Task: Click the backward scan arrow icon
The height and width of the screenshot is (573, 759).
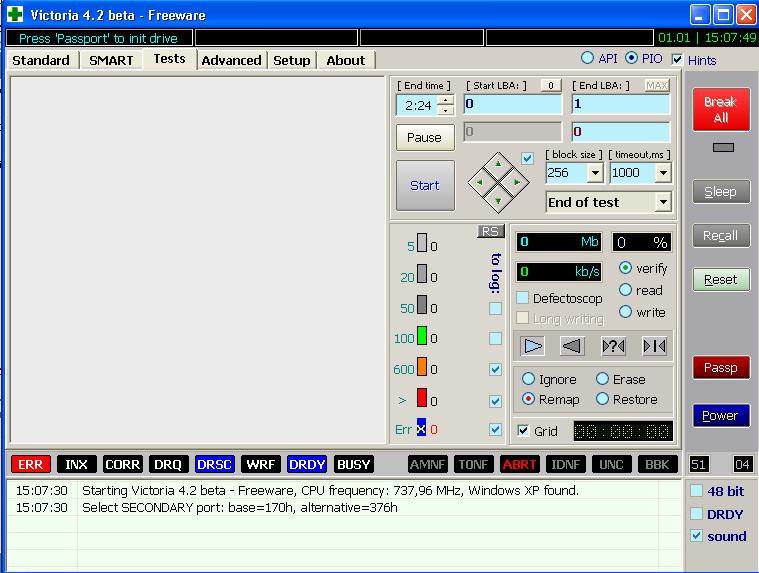Action: tap(572, 346)
